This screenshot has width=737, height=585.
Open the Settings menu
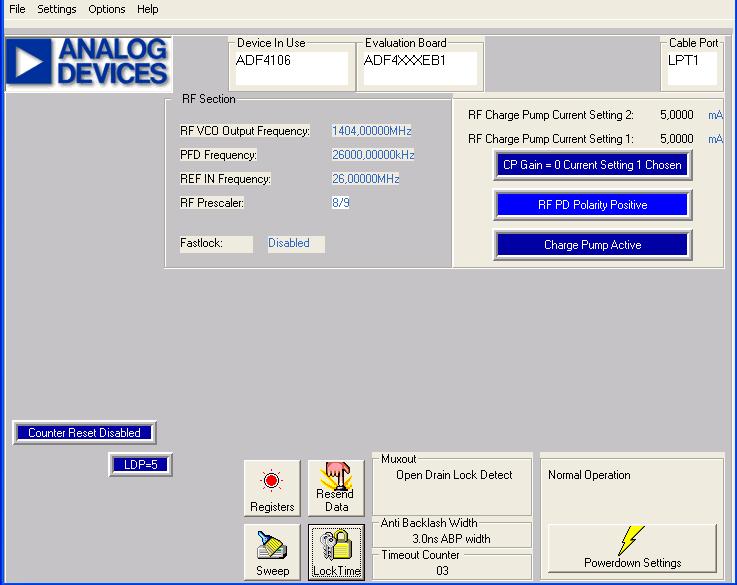[x=56, y=9]
